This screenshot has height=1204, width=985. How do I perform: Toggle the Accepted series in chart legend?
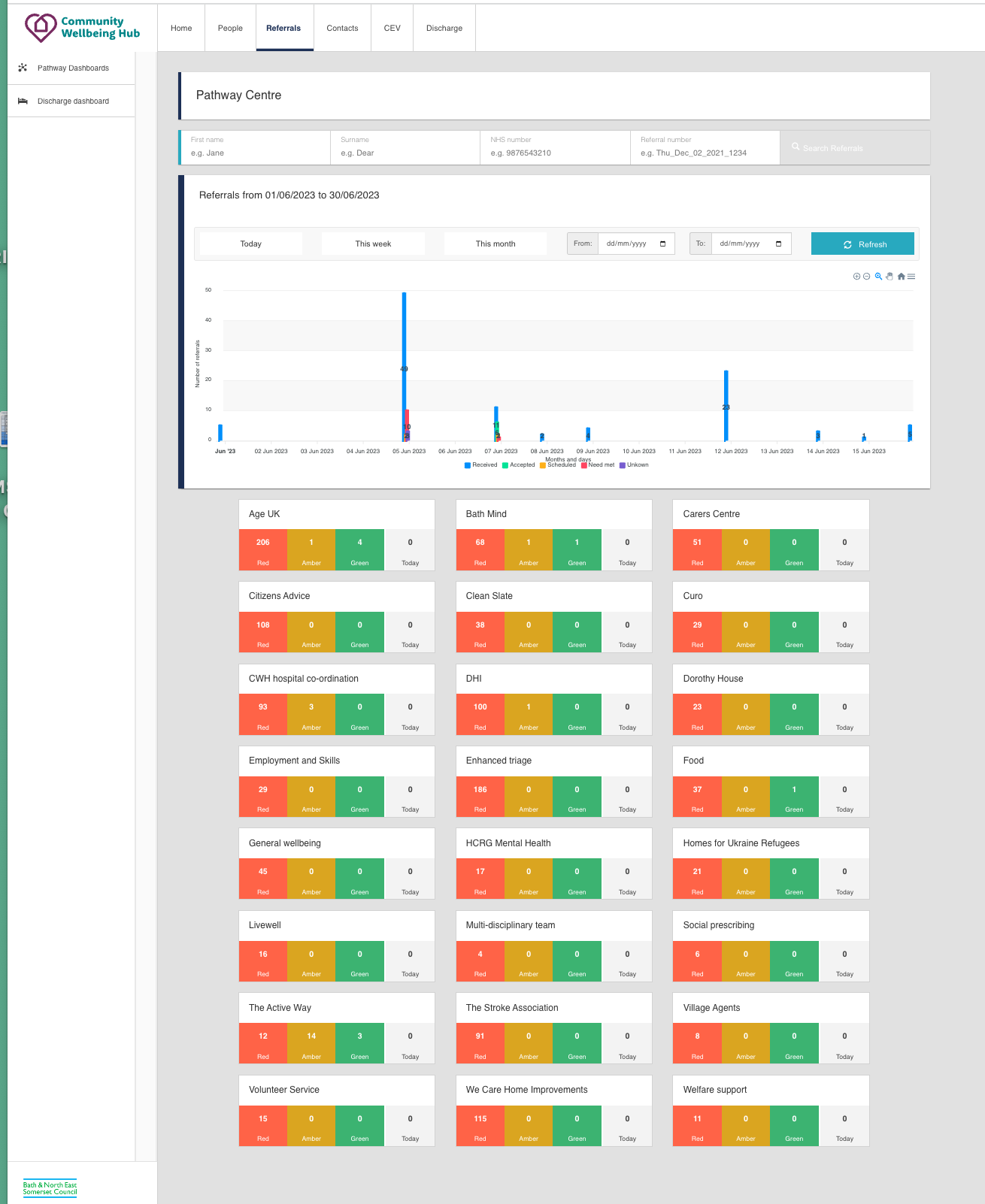pos(519,465)
